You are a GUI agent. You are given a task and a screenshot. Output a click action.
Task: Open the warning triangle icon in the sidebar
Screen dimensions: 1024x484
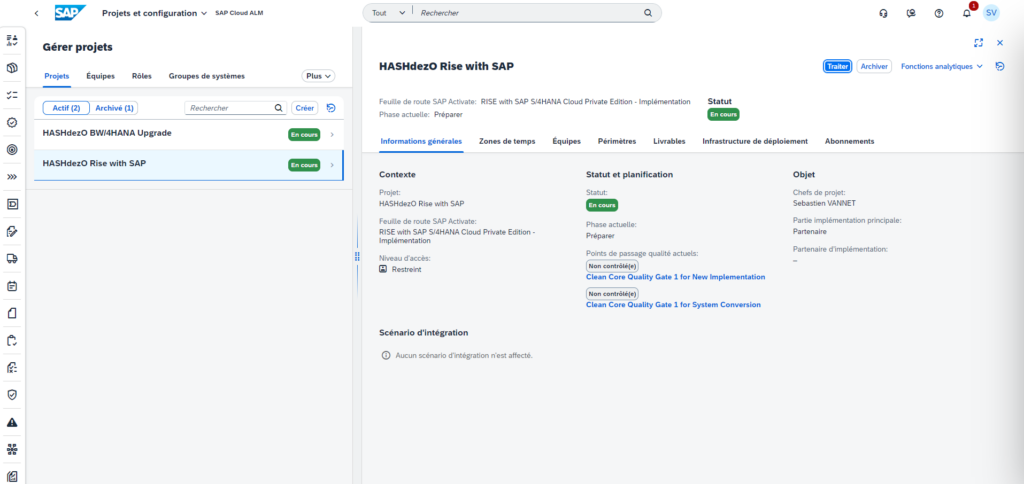12,422
